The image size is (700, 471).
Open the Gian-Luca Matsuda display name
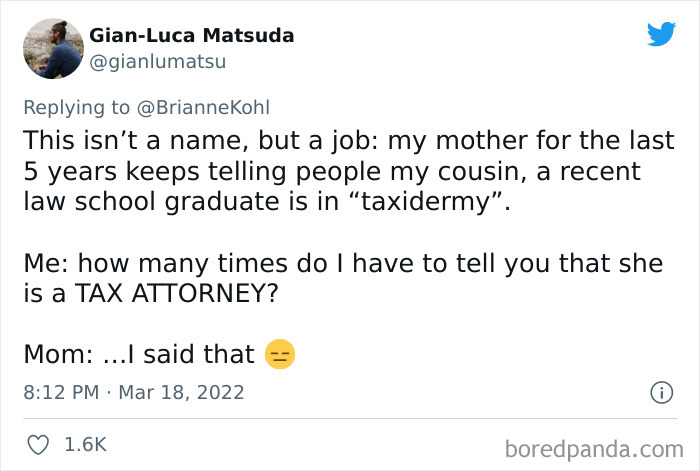click(192, 36)
